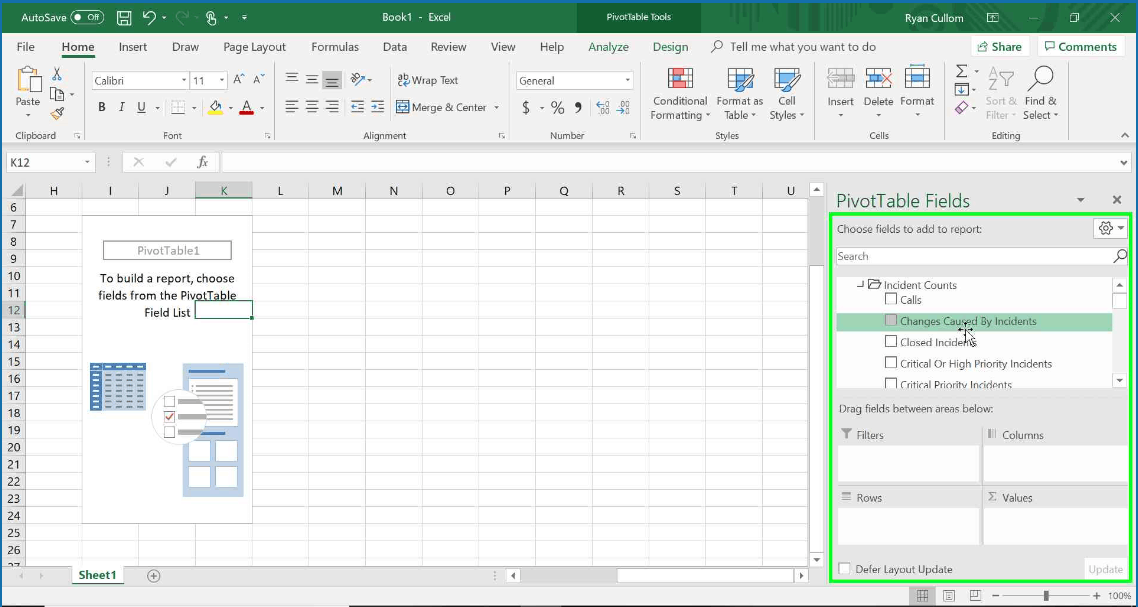Apply Comma Style format

tap(578, 108)
